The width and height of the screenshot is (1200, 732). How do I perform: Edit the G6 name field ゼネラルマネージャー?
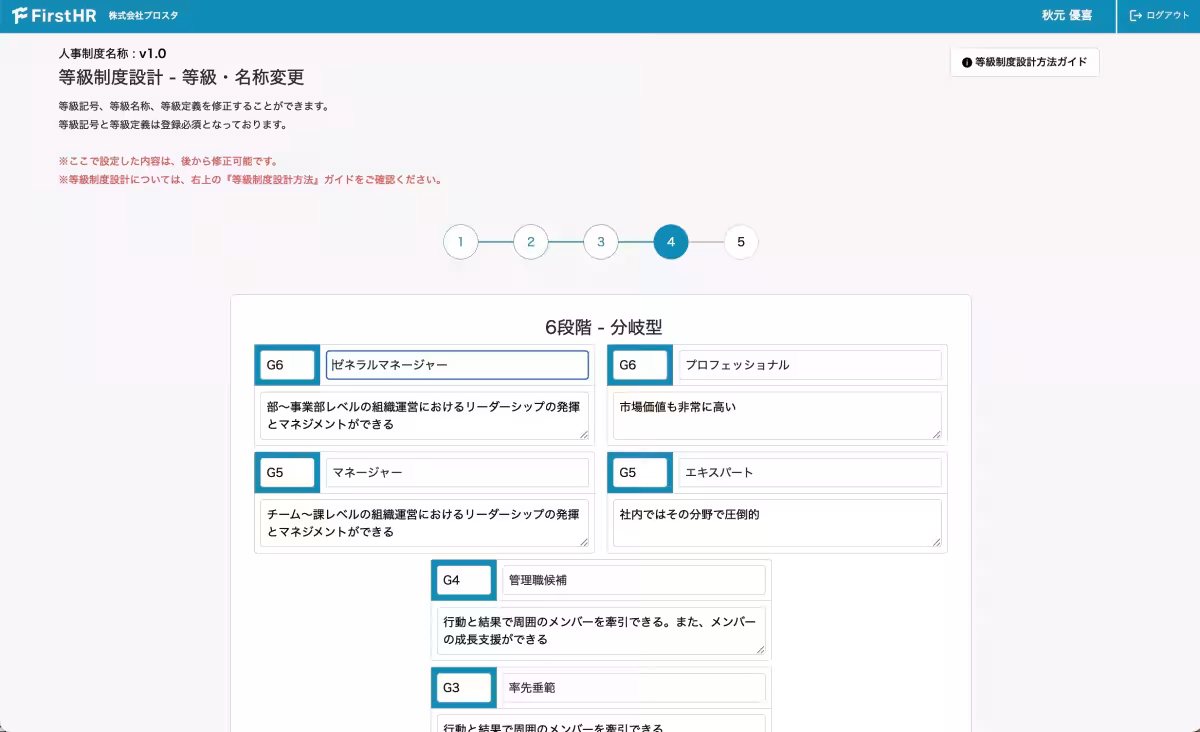coord(456,365)
